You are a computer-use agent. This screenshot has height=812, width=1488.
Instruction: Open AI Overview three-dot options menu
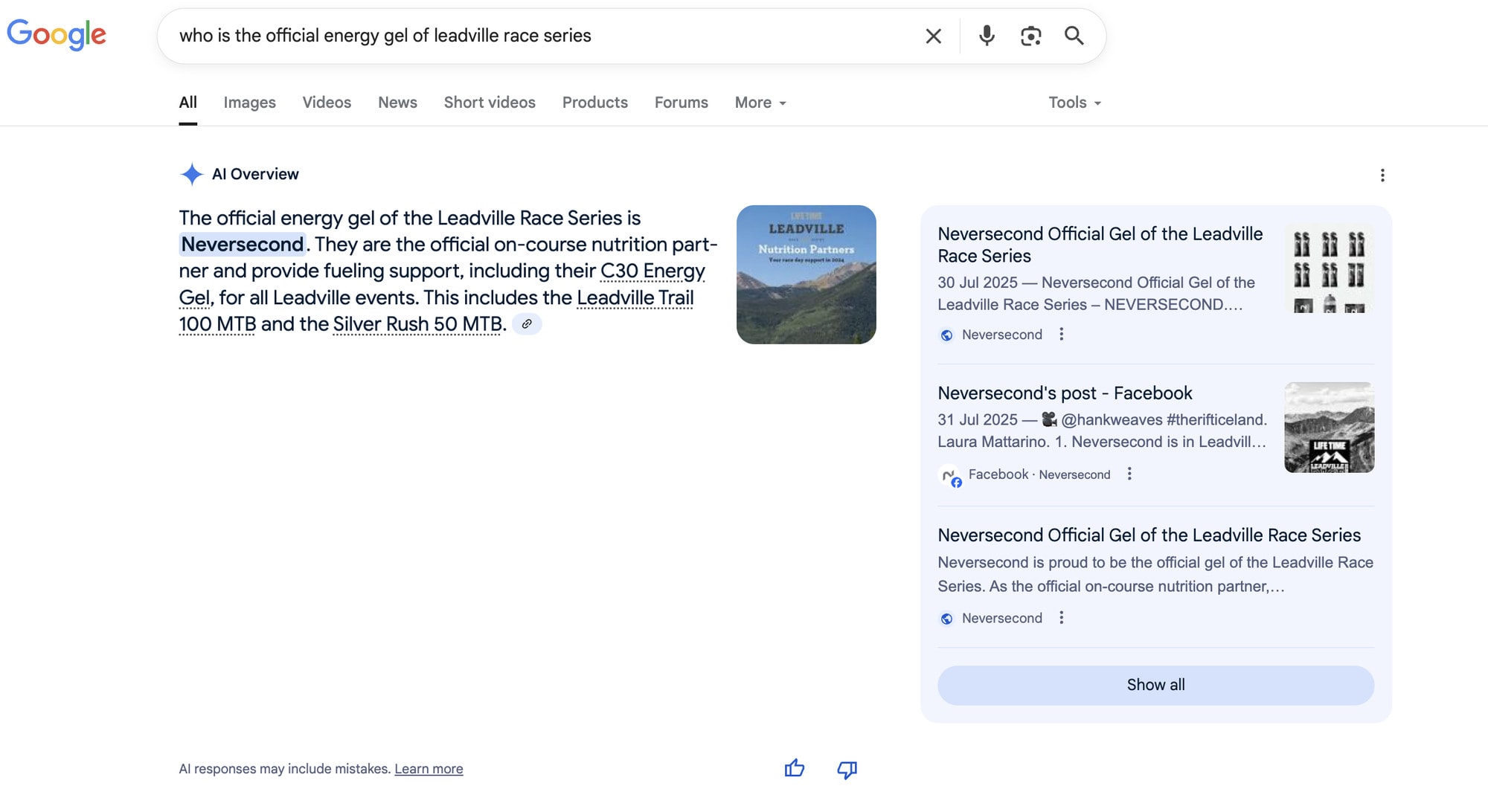[x=1382, y=175]
